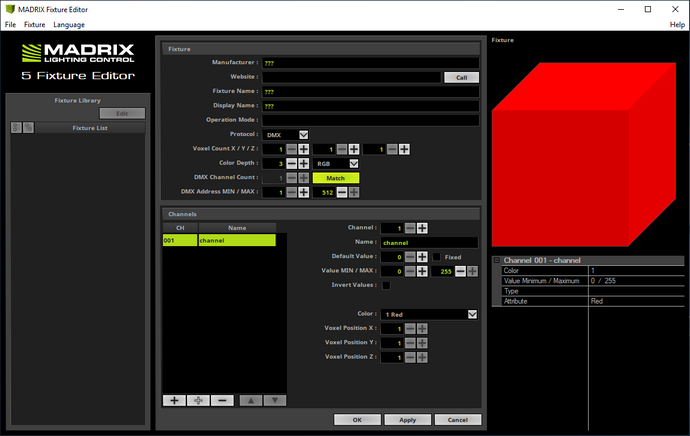Click second icon above Fixture List
This screenshot has width=690, height=436.
29,128
